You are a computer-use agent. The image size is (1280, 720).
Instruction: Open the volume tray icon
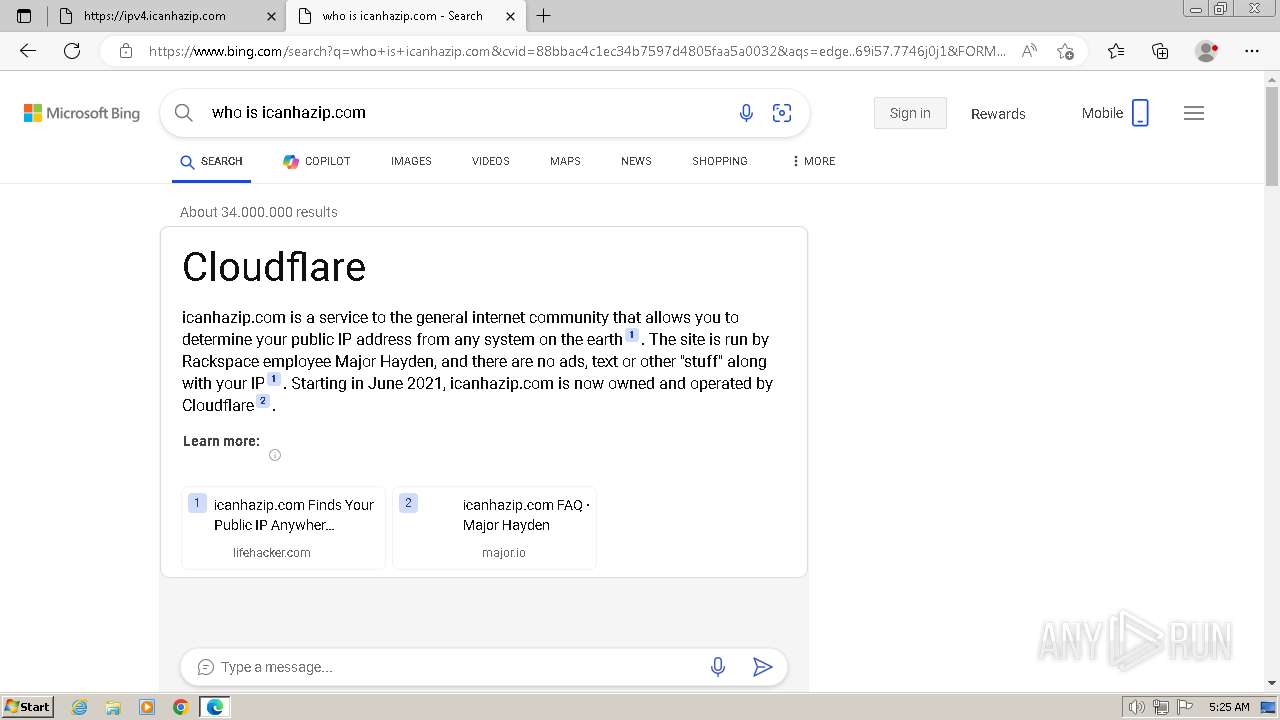(1137, 707)
